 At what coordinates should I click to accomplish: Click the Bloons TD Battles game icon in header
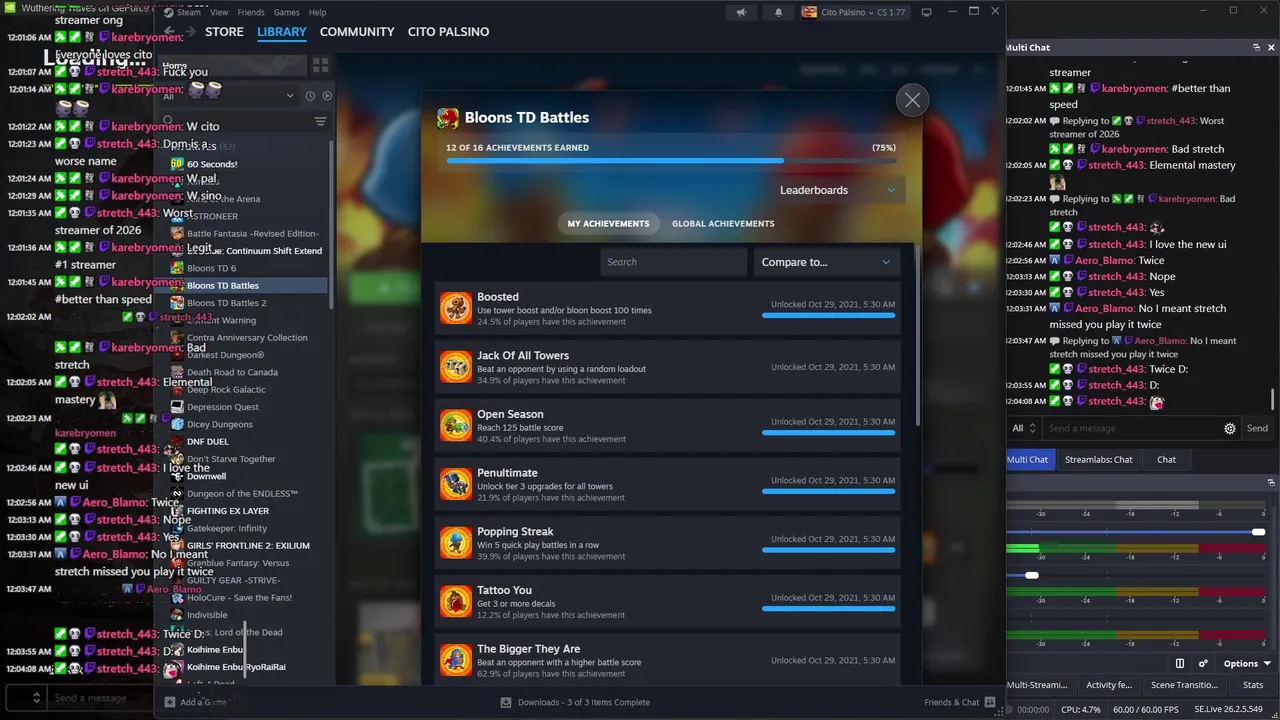[x=448, y=118]
